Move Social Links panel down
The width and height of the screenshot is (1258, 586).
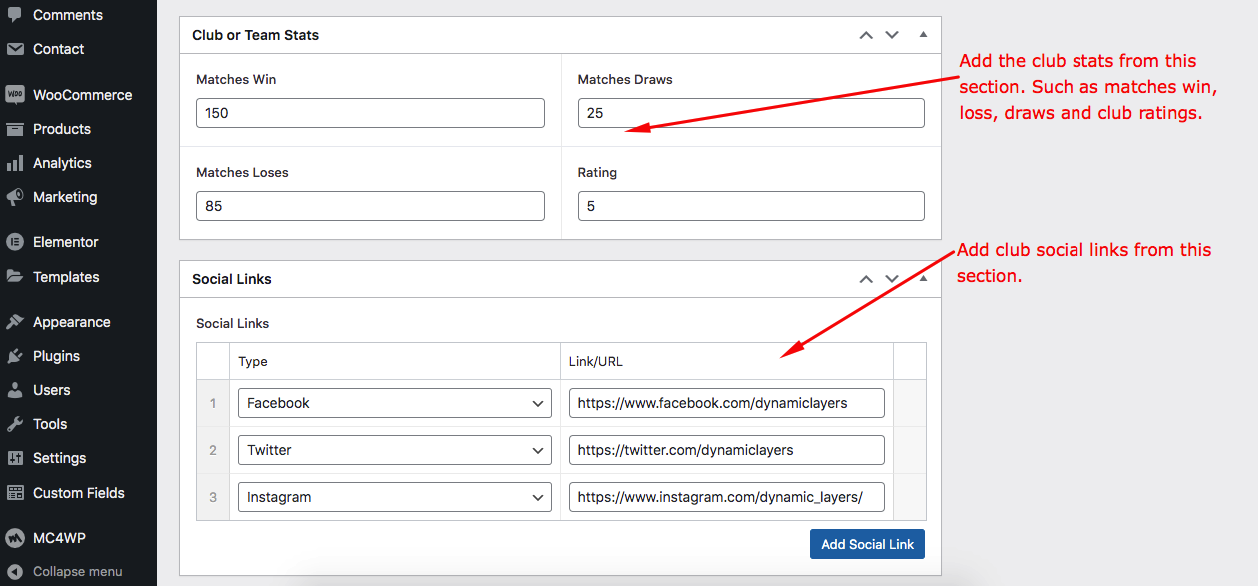click(x=892, y=279)
